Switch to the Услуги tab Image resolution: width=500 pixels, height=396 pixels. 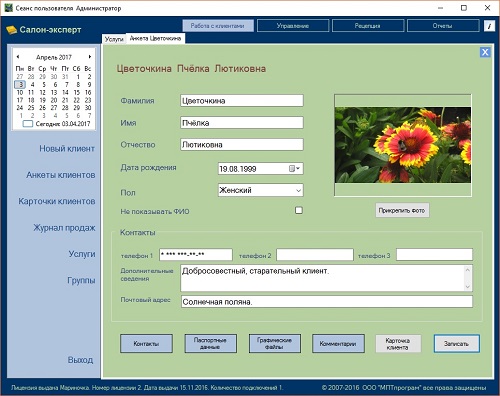click(x=114, y=39)
